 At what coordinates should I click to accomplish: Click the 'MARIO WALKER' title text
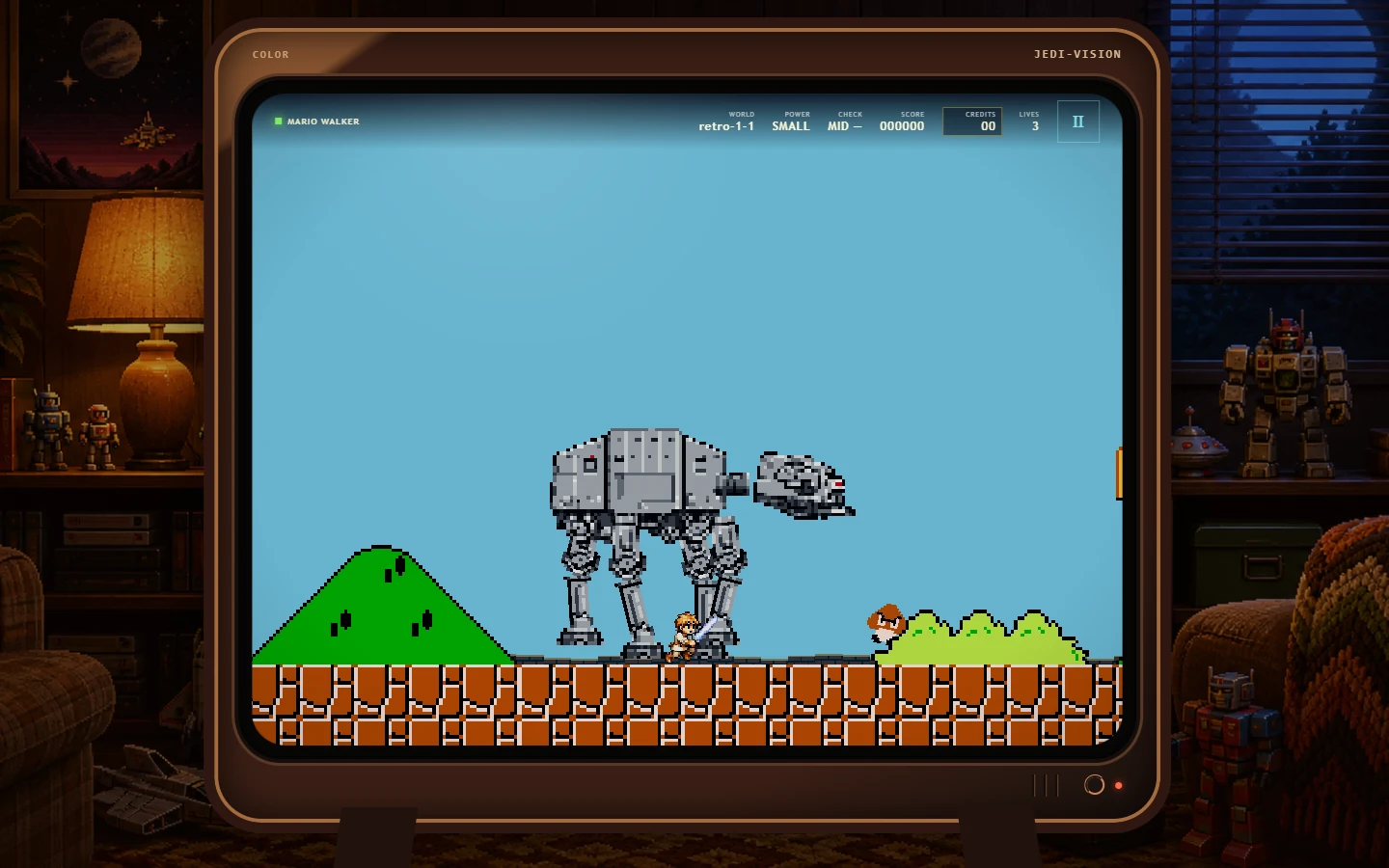[x=323, y=122]
